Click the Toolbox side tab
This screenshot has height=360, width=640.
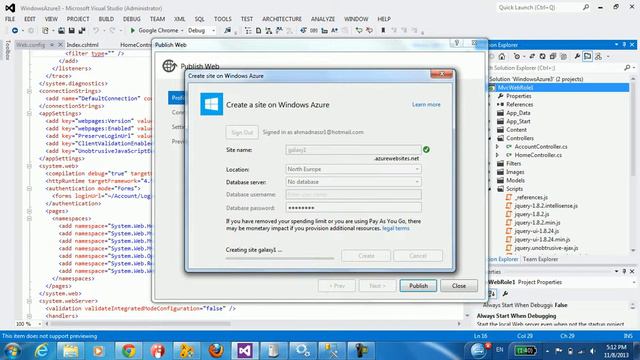pos(7,50)
